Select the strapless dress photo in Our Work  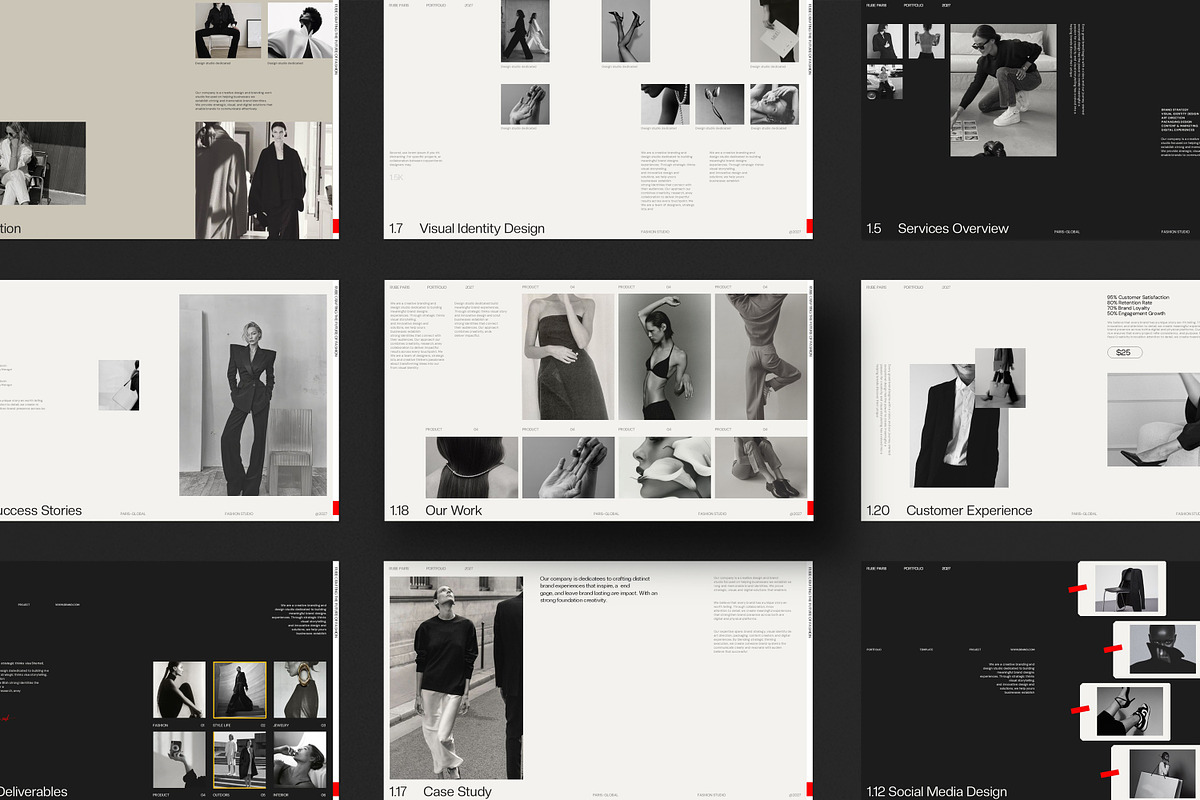pos(568,356)
